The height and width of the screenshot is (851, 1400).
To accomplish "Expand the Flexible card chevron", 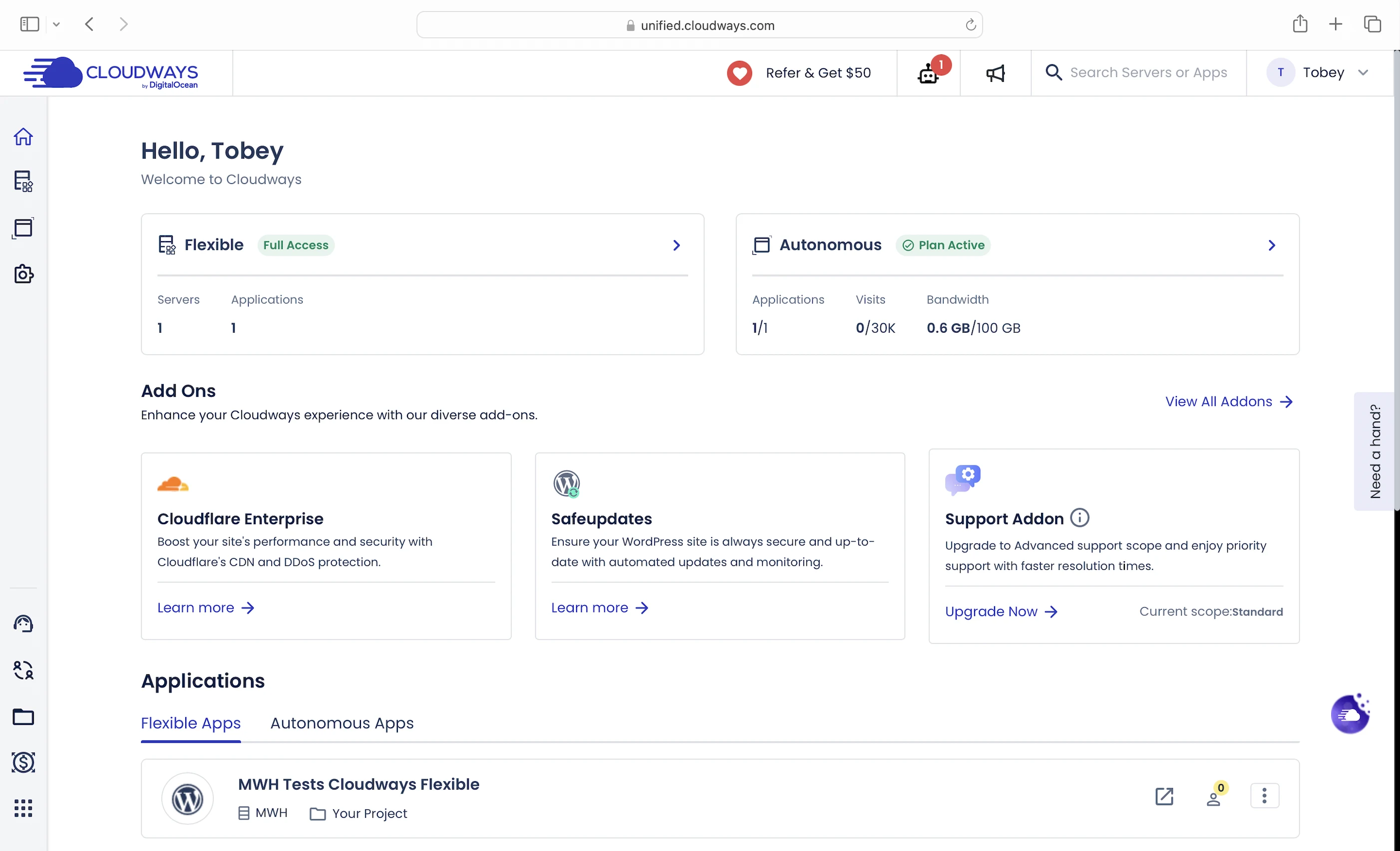I will click(x=676, y=245).
